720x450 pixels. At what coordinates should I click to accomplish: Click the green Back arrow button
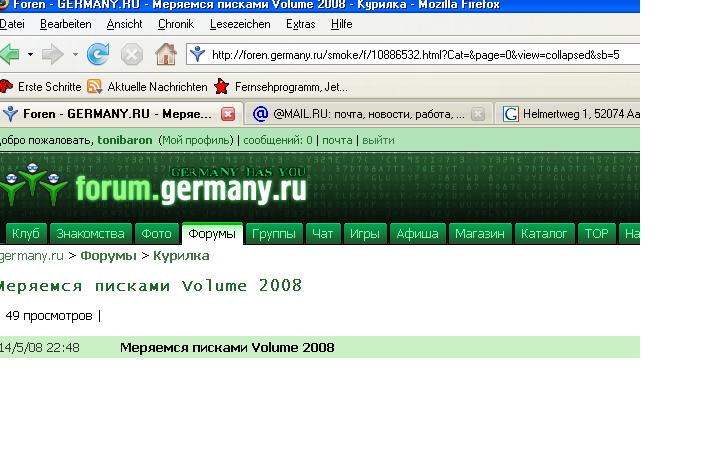tap(10, 55)
